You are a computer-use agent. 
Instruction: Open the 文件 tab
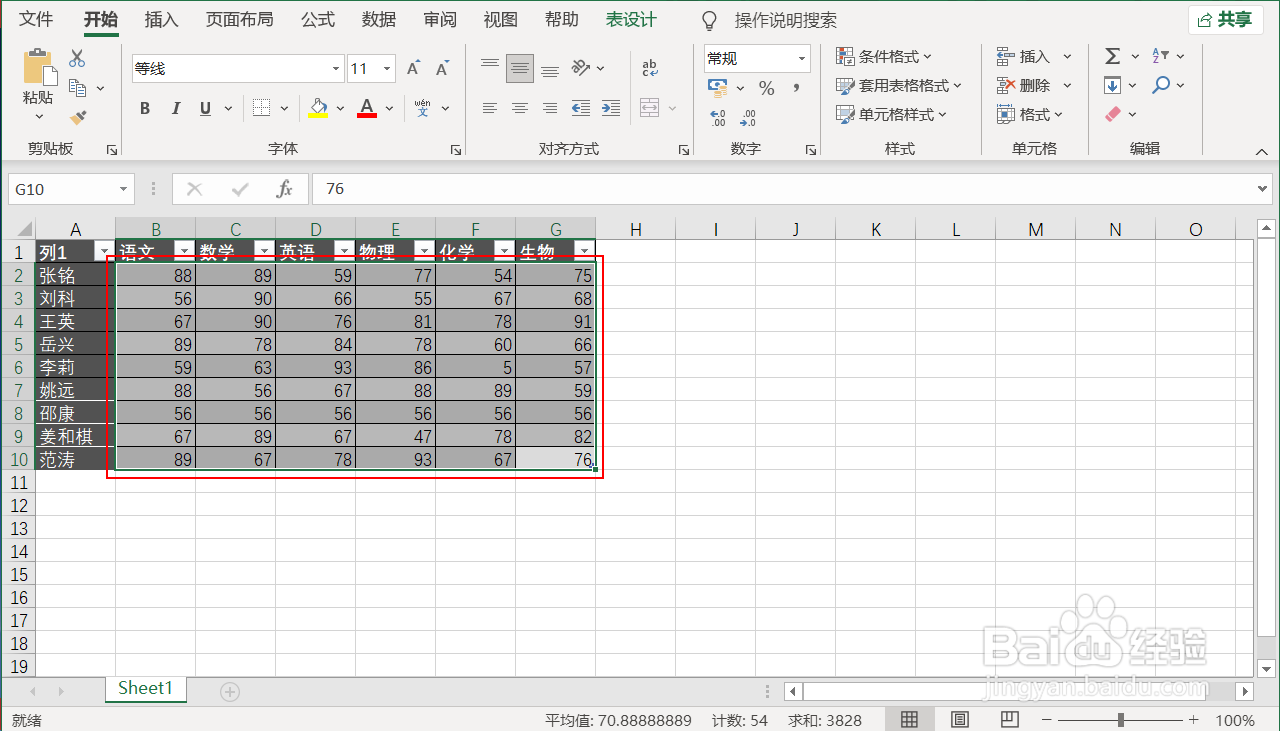(37, 20)
